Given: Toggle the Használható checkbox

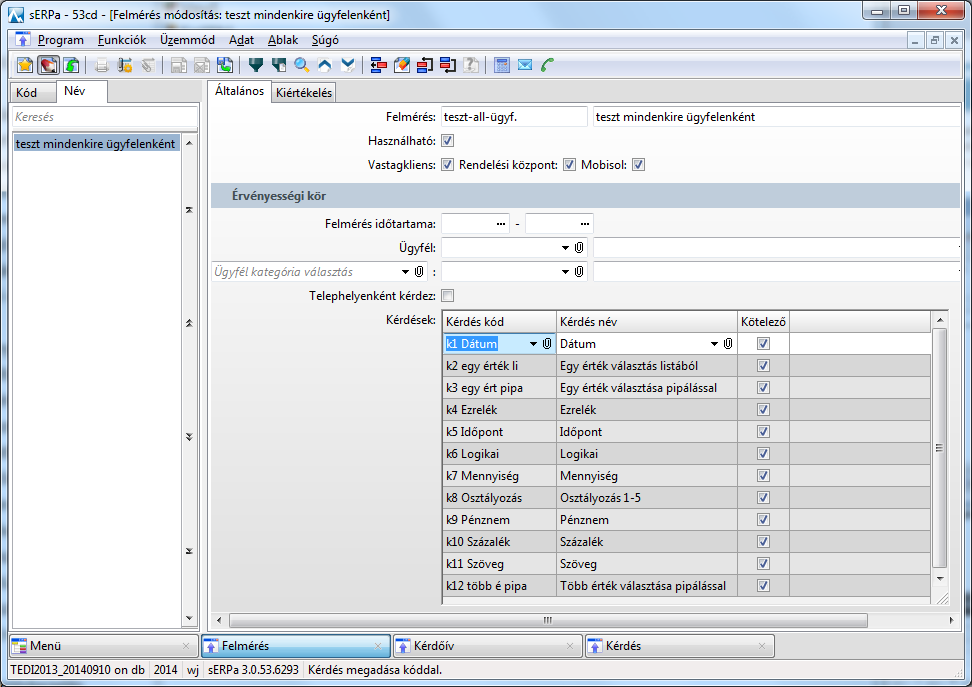Looking at the screenshot, I should click(x=447, y=141).
